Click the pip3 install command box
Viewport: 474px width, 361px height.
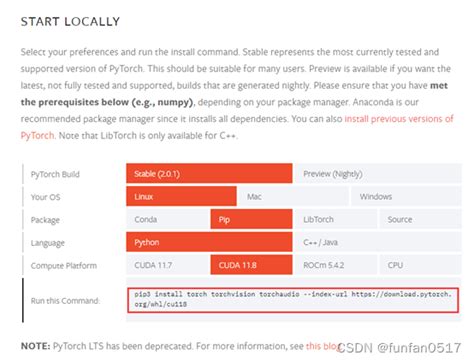tap(293, 300)
